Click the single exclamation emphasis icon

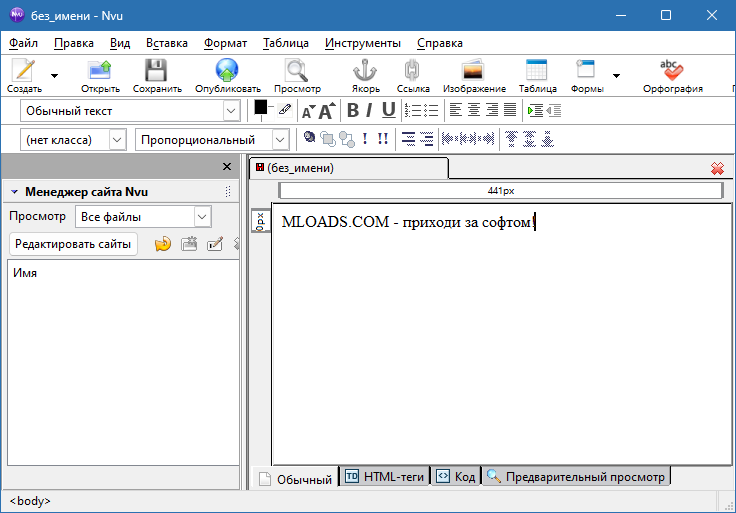point(365,138)
